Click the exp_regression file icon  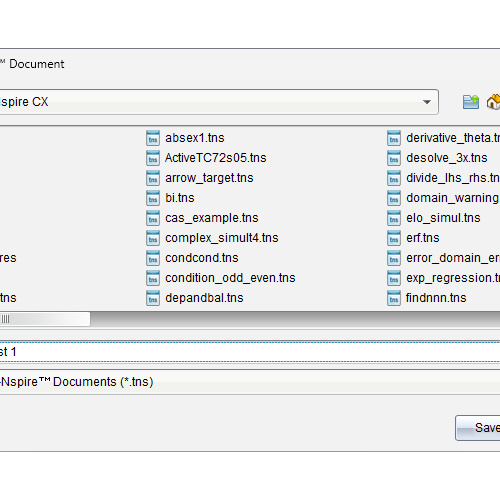coord(394,278)
